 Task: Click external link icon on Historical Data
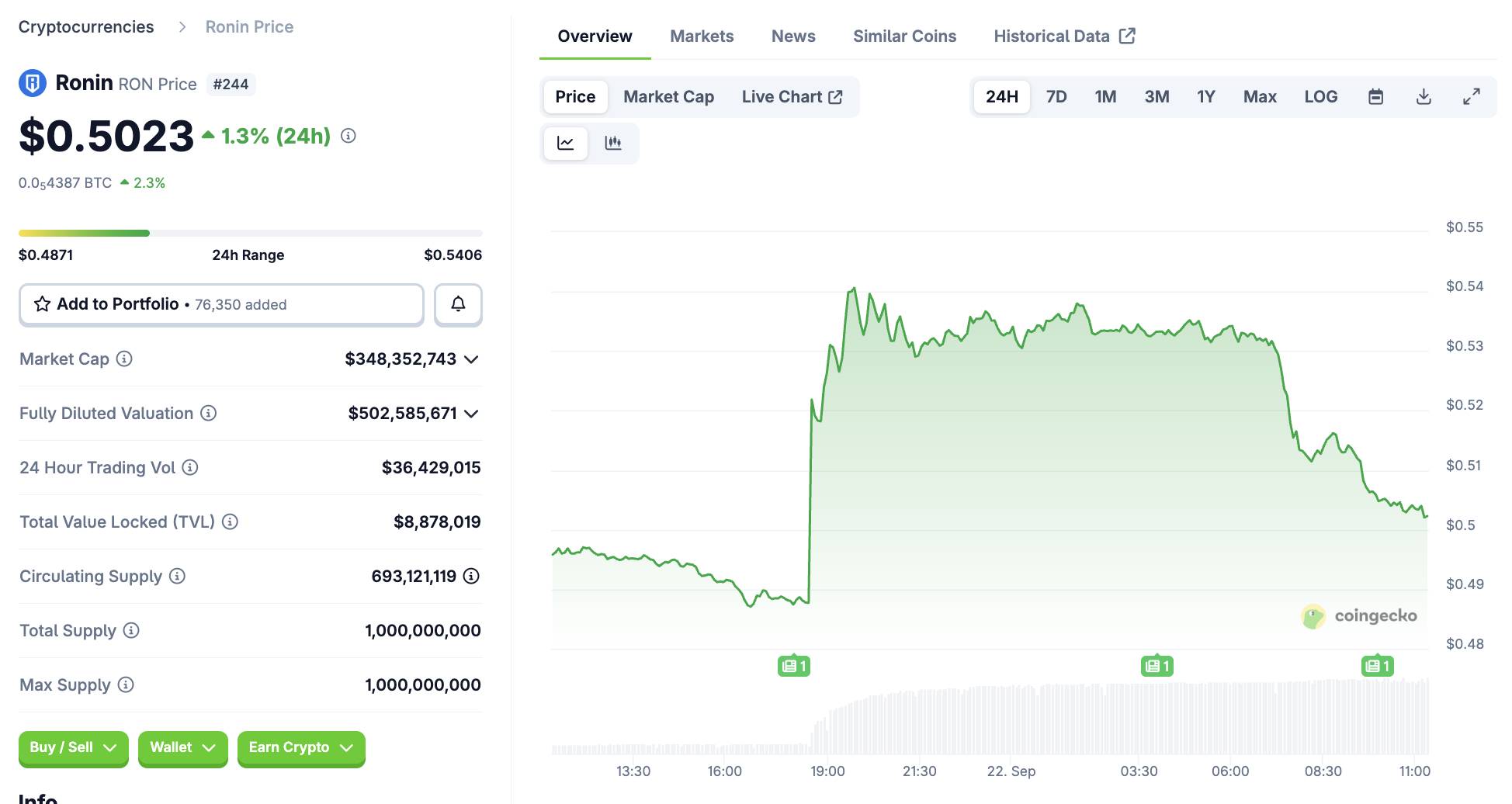(x=1127, y=36)
